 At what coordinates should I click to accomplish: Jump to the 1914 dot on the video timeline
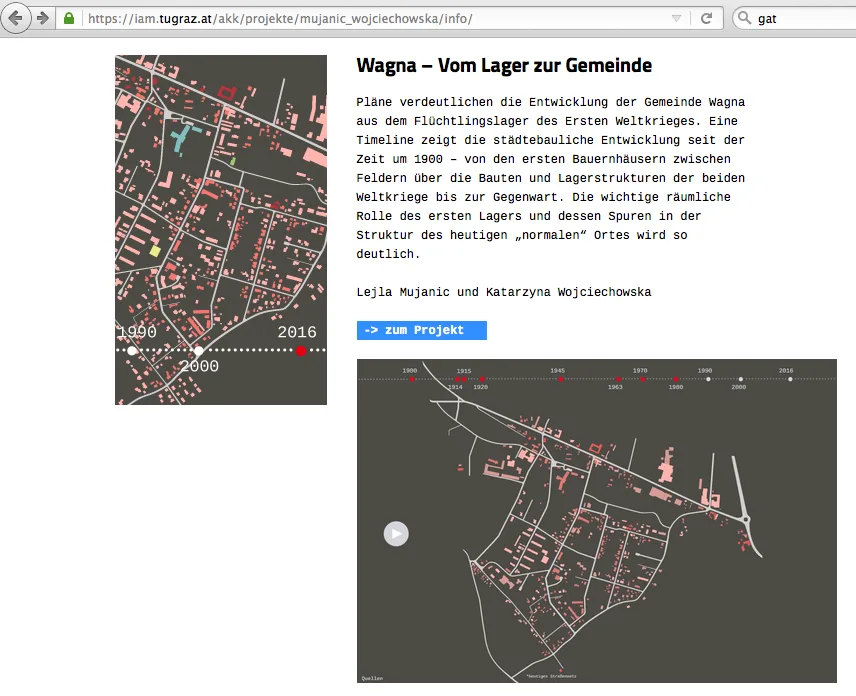[457, 379]
